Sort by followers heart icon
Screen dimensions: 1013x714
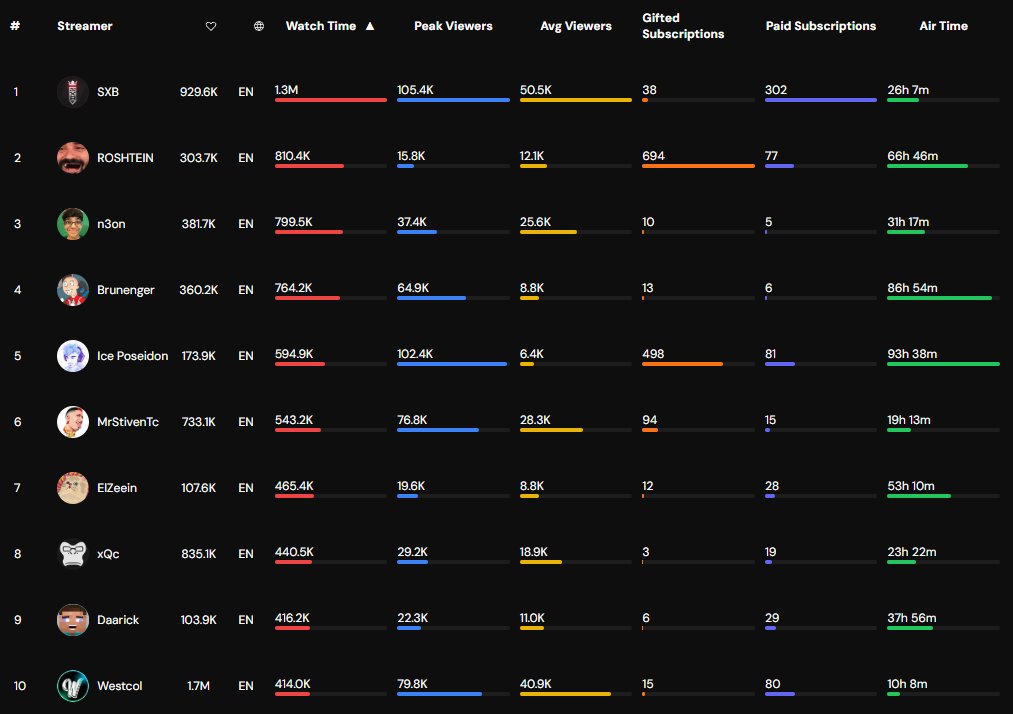(x=211, y=26)
